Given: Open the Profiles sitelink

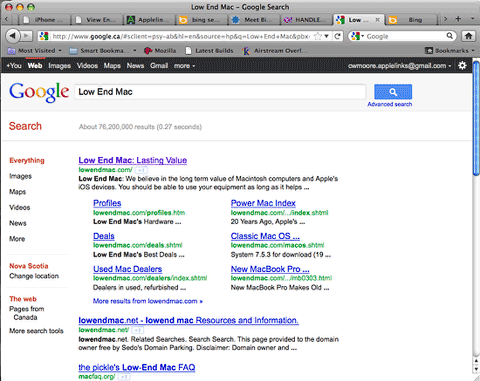Looking at the screenshot, I should pos(107,203).
